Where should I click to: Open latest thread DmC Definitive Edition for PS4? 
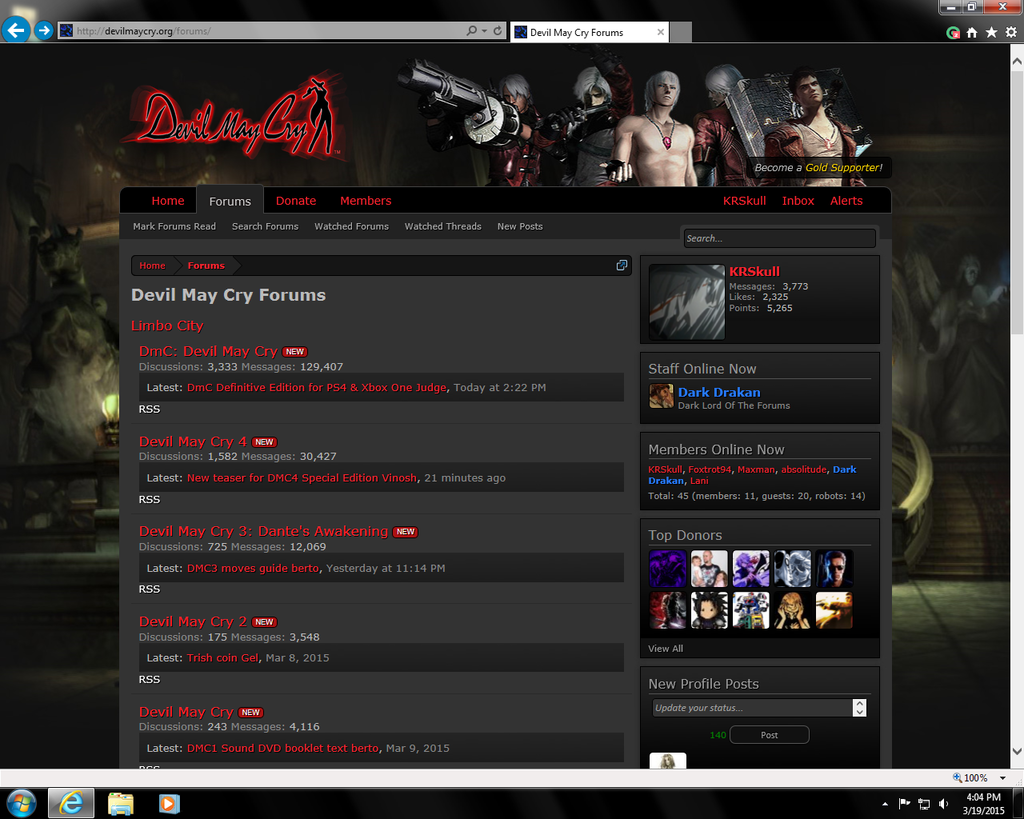pyautogui.click(x=317, y=387)
